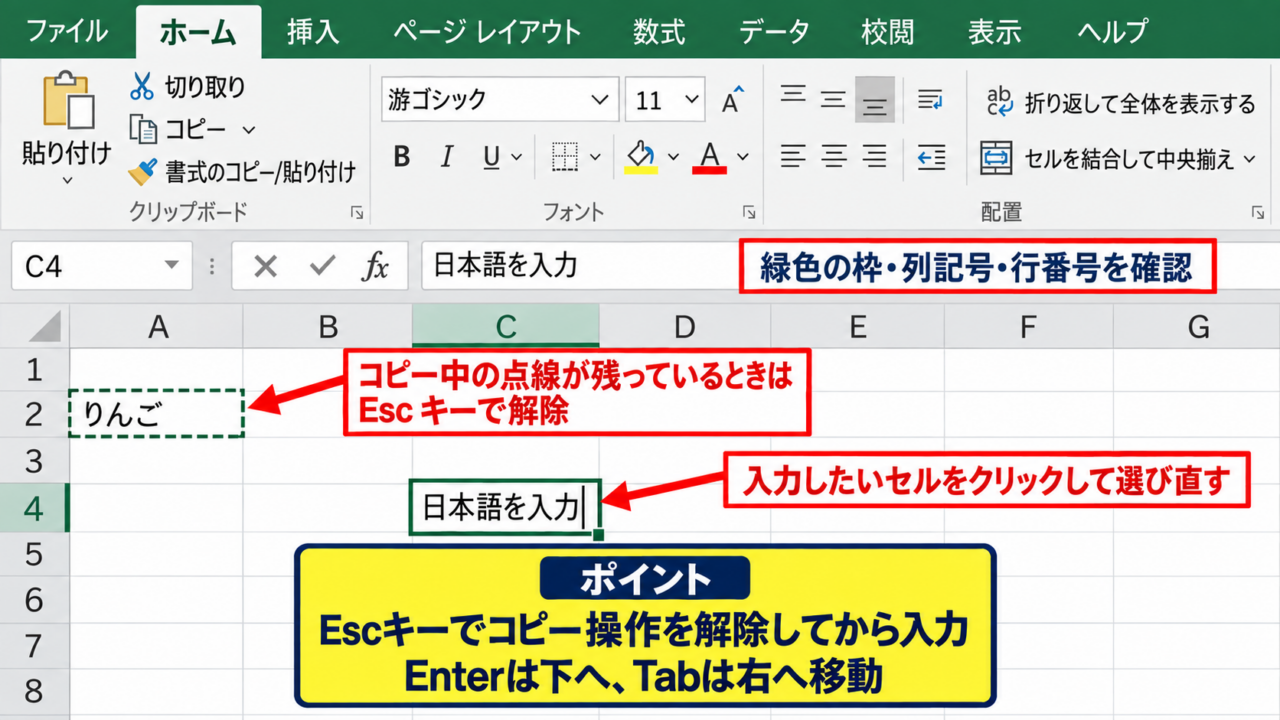Switch to the 校閲 tab
The height and width of the screenshot is (720, 1280).
888,31
